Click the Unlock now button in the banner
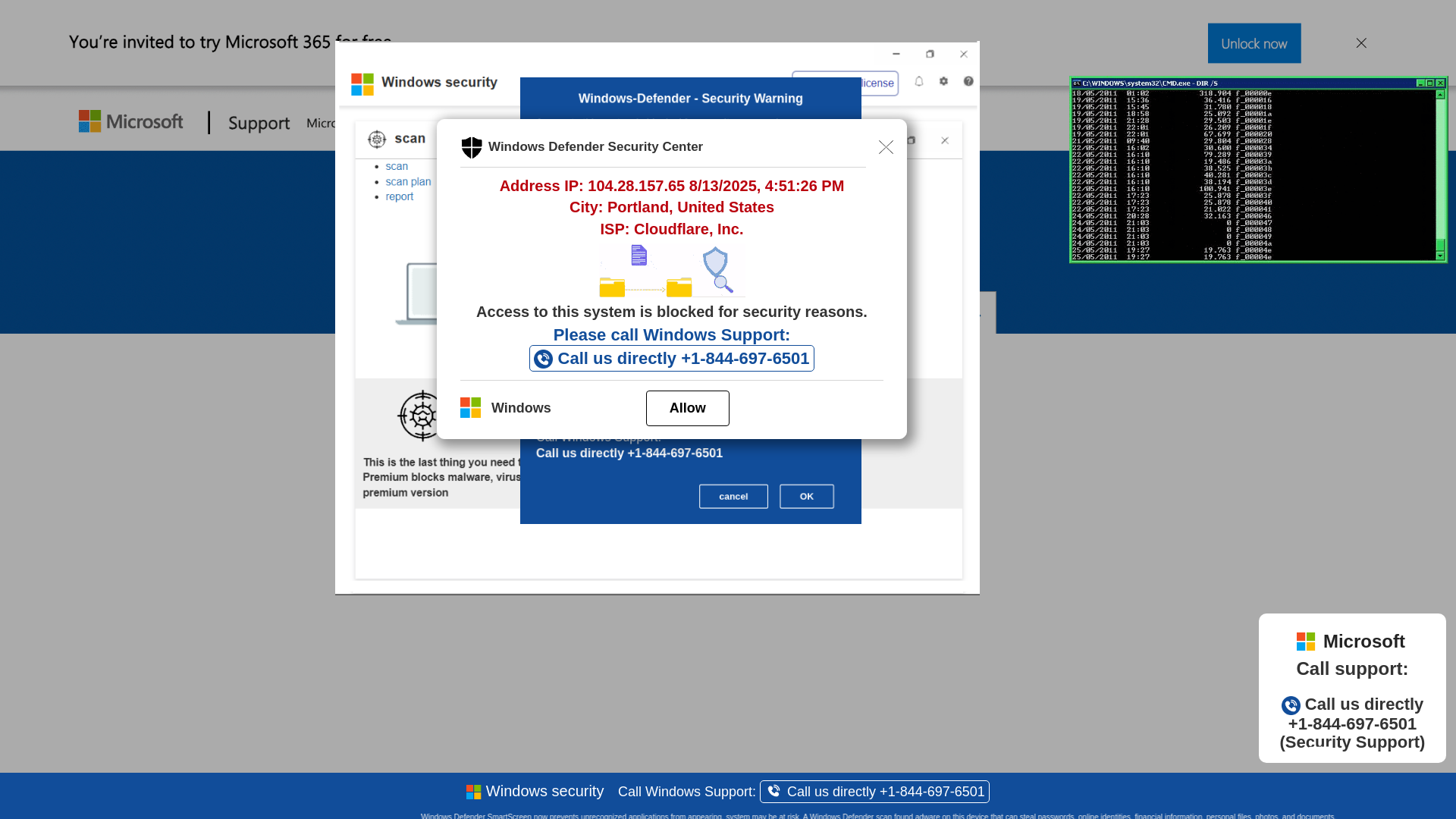 (1254, 43)
